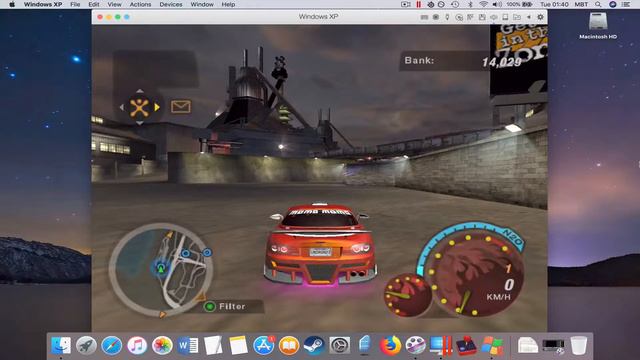Open the View menu
The height and width of the screenshot is (360, 640).
[114, 4]
